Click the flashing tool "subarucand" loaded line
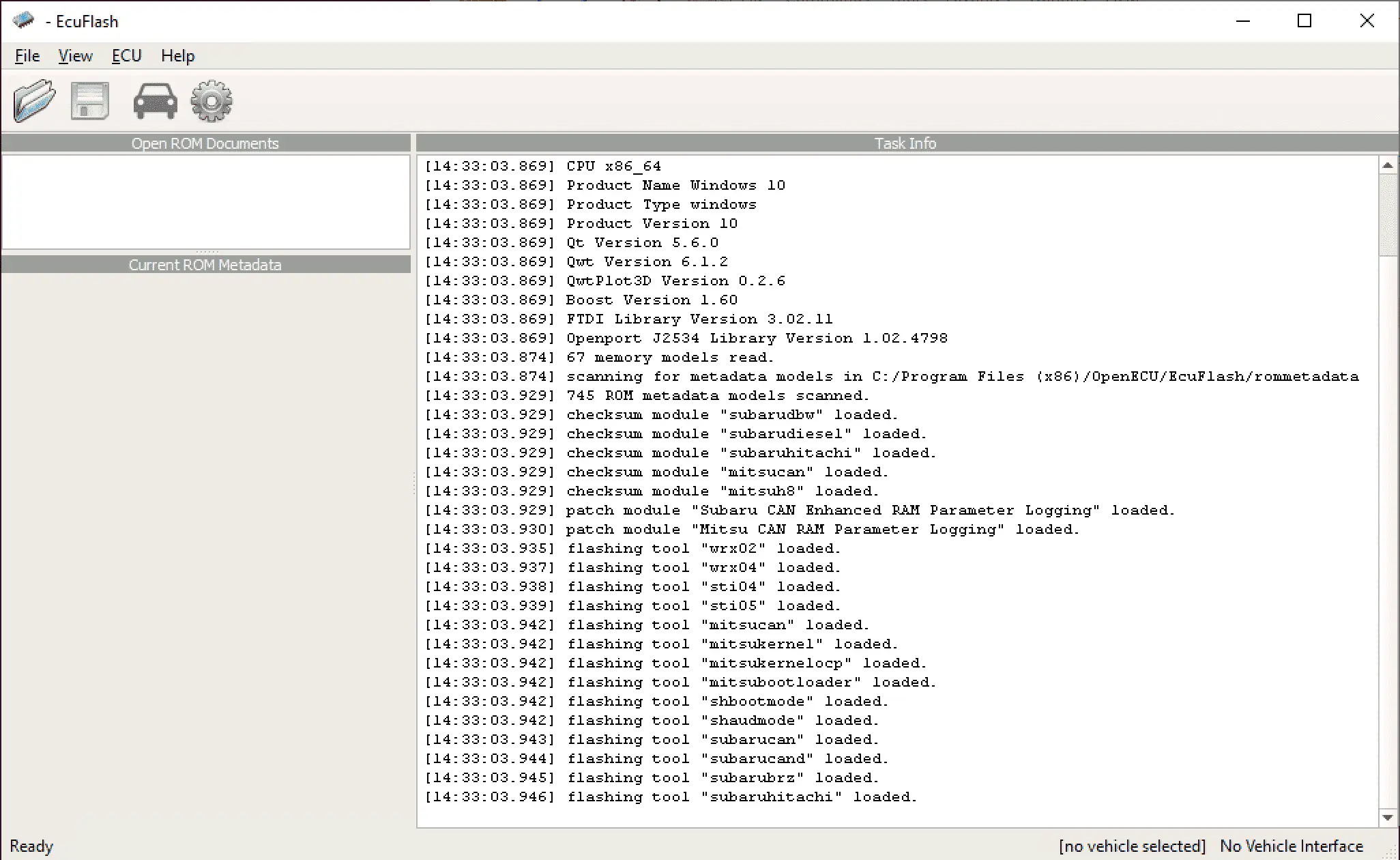The image size is (1400, 860). [657, 758]
